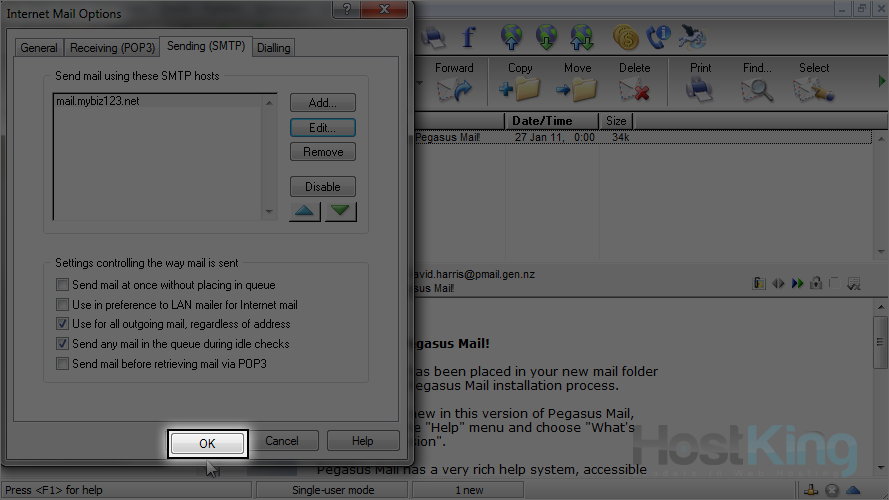Click the Forward message toolbar icon
The height and width of the screenshot is (500, 889).
(x=453, y=90)
